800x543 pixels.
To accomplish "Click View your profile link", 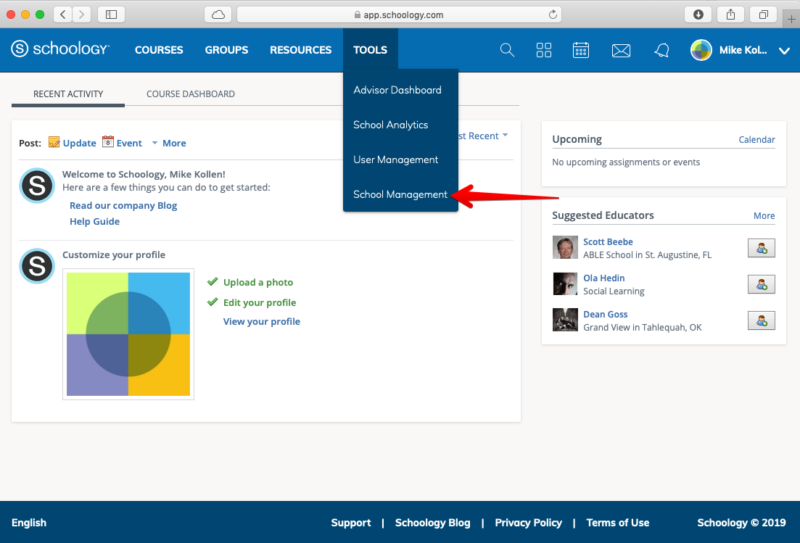I will 262,322.
